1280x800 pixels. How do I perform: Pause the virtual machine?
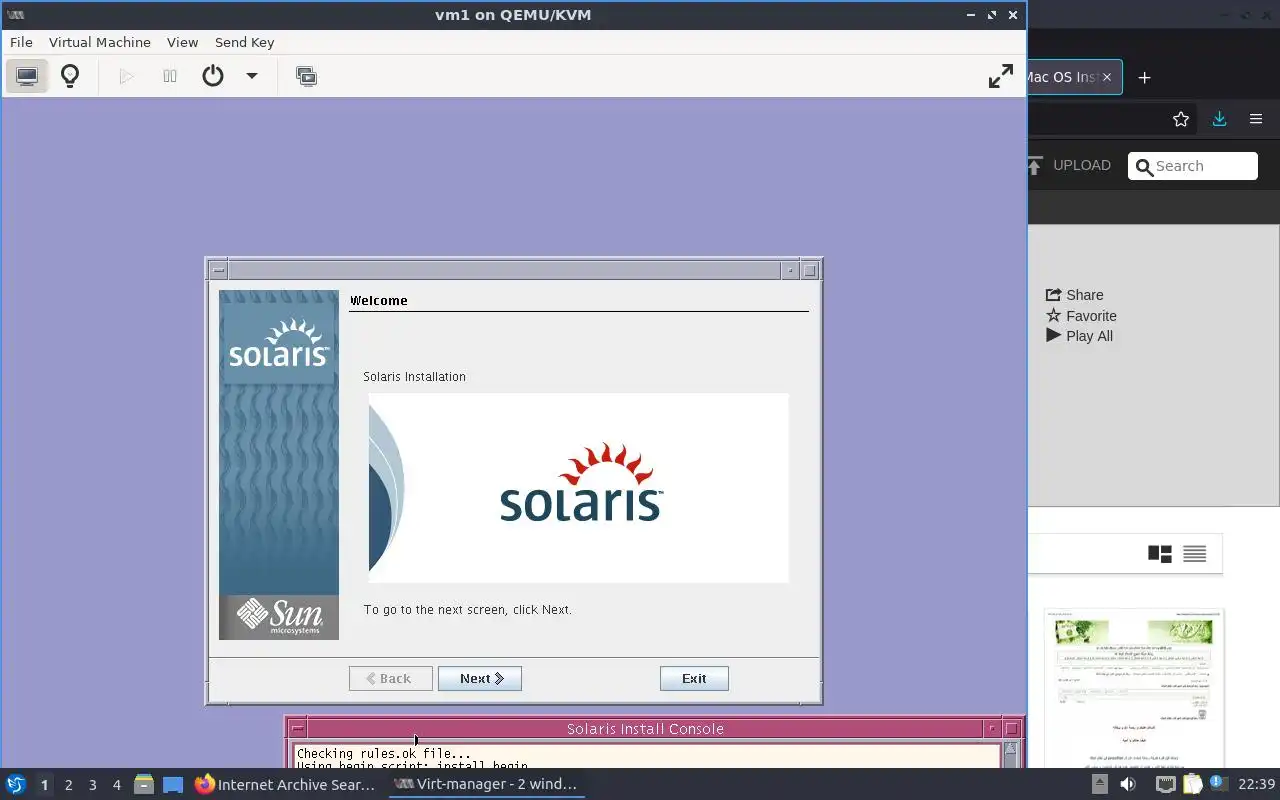coord(170,76)
